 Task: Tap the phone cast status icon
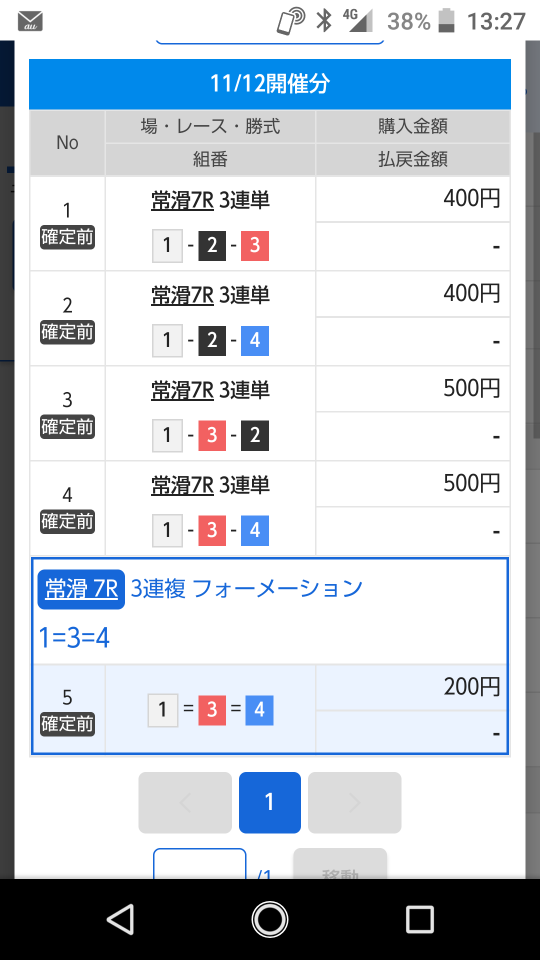[290, 21]
